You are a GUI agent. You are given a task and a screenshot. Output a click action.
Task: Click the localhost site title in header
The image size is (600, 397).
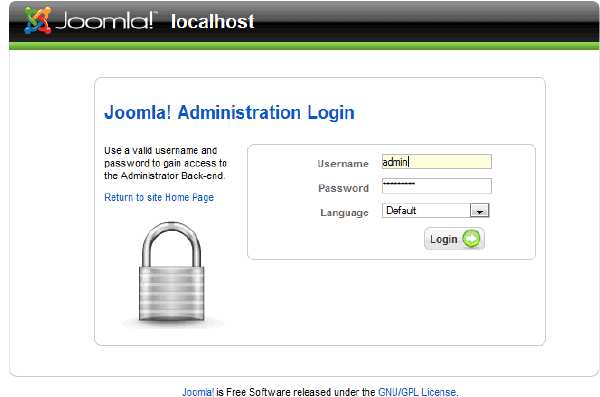coord(213,21)
